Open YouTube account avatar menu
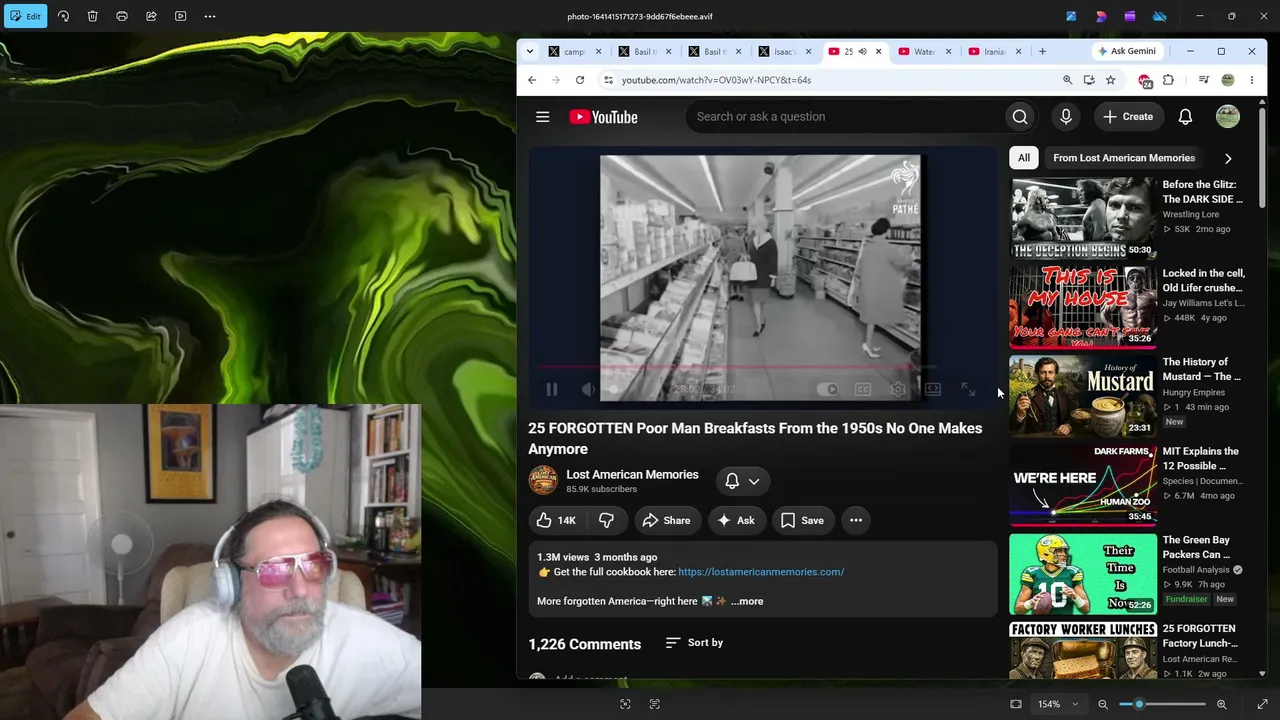 tap(1228, 117)
